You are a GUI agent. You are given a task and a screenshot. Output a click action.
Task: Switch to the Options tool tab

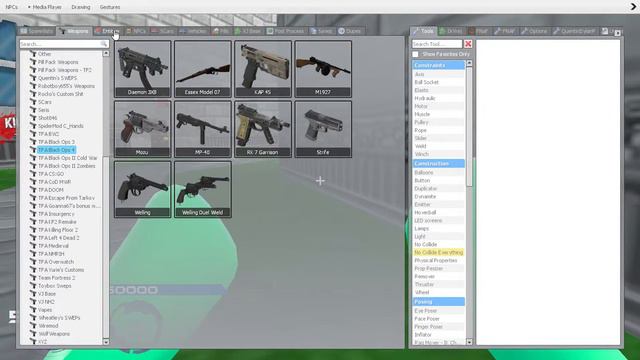(x=534, y=31)
